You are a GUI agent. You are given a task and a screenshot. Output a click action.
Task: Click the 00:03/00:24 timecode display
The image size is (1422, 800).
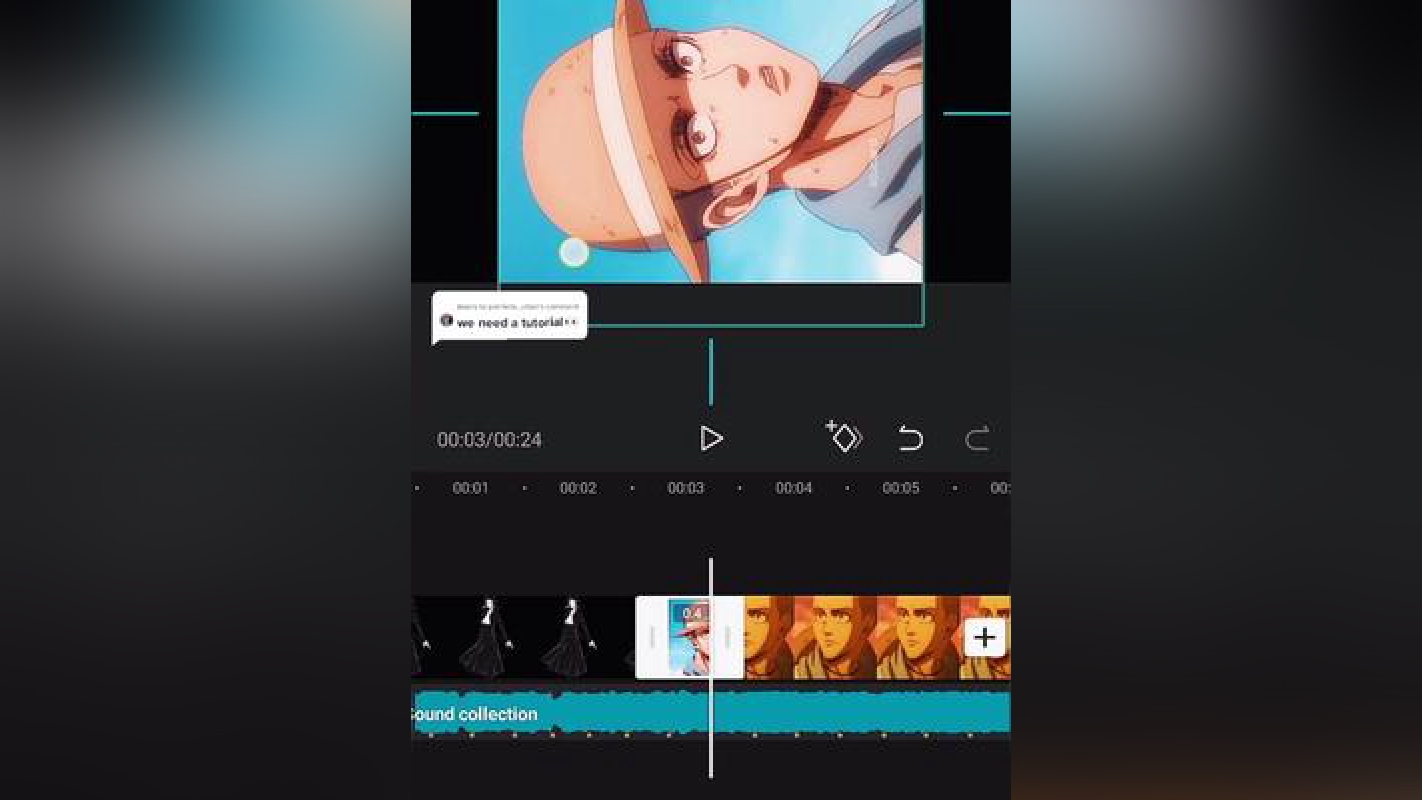tap(489, 440)
